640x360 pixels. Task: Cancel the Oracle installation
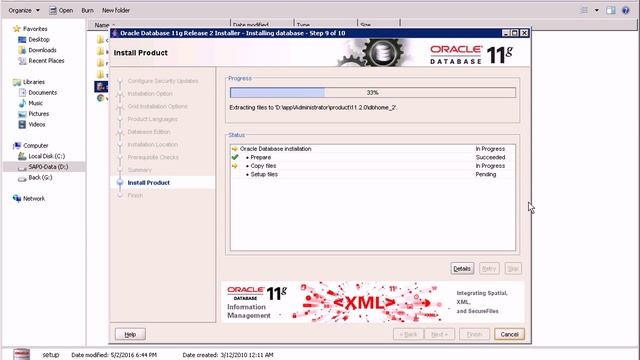click(x=509, y=334)
